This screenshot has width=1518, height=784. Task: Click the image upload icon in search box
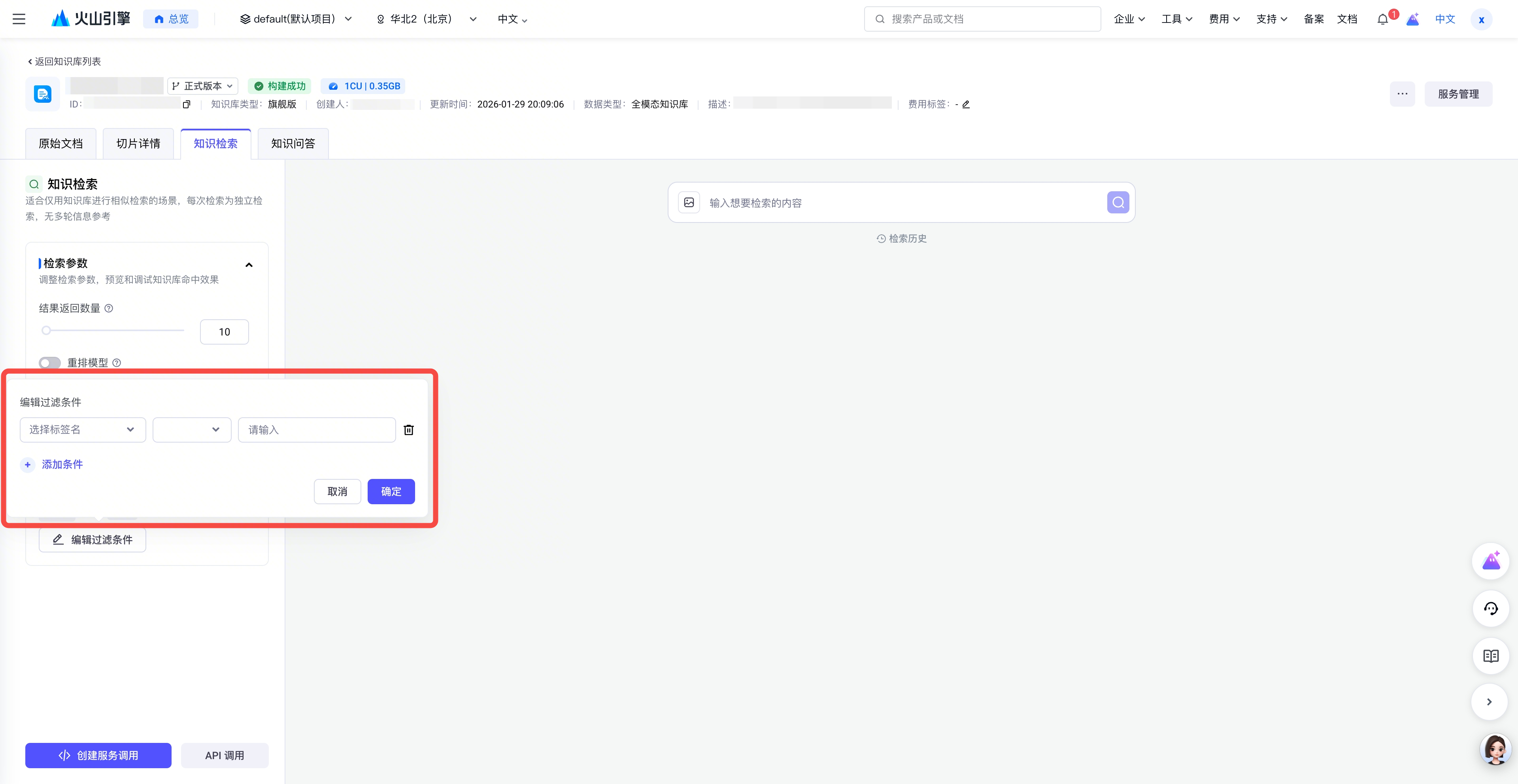(689, 203)
